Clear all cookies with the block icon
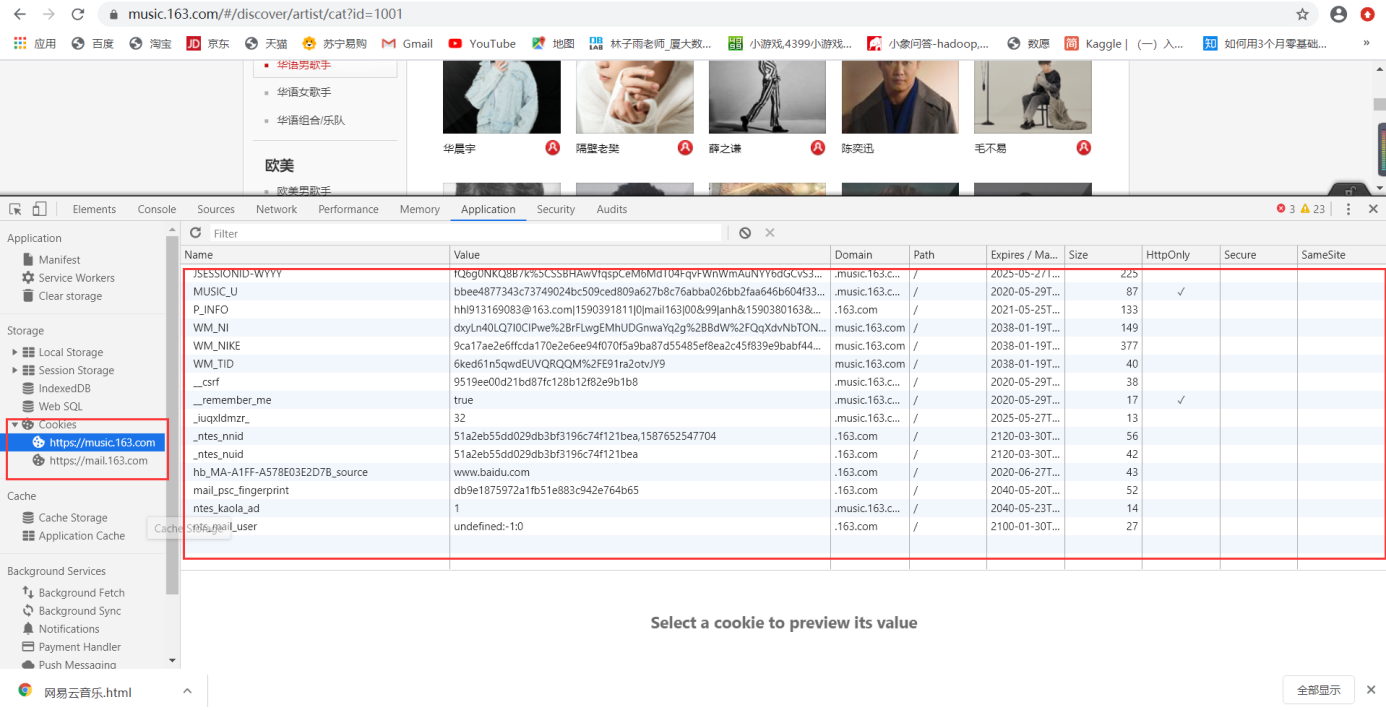Screen dimensions: 1386x710 click(745, 233)
